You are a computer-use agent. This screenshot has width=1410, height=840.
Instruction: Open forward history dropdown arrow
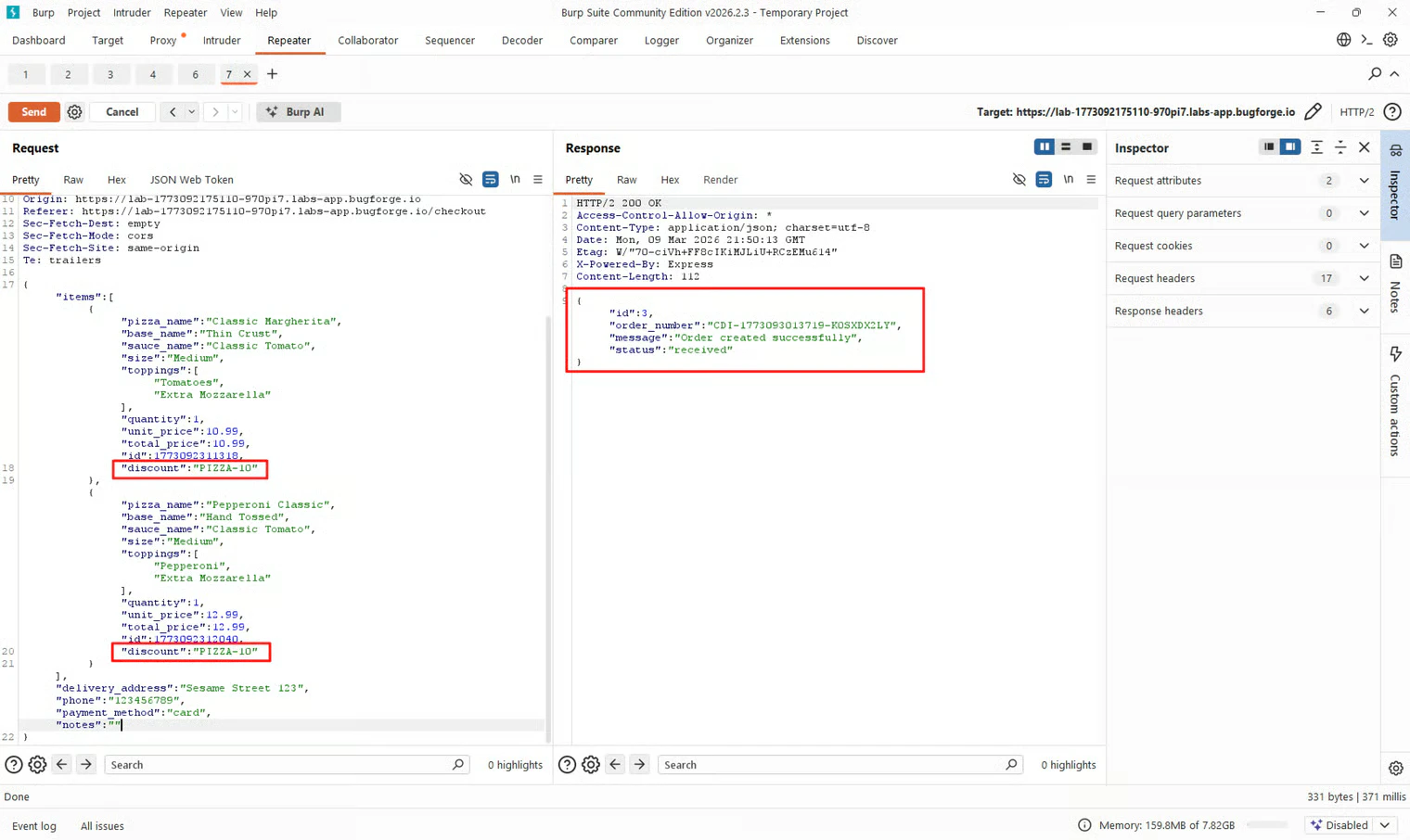pos(235,112)
